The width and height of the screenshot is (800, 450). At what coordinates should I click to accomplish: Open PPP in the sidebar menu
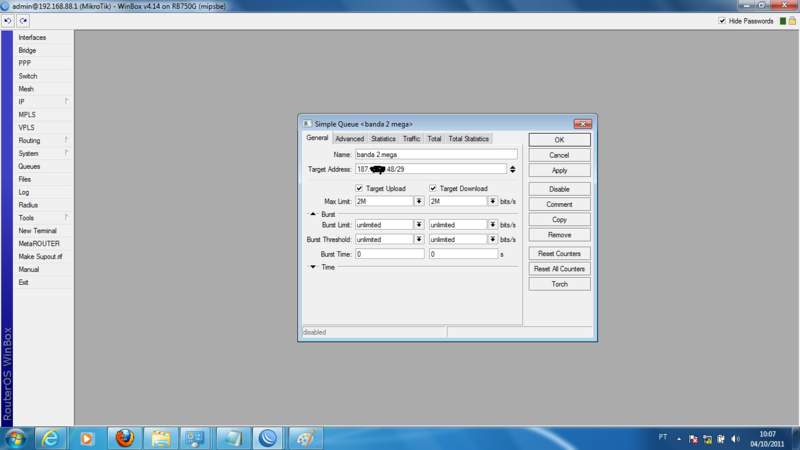pyautogui.click(x=24, y=63)
